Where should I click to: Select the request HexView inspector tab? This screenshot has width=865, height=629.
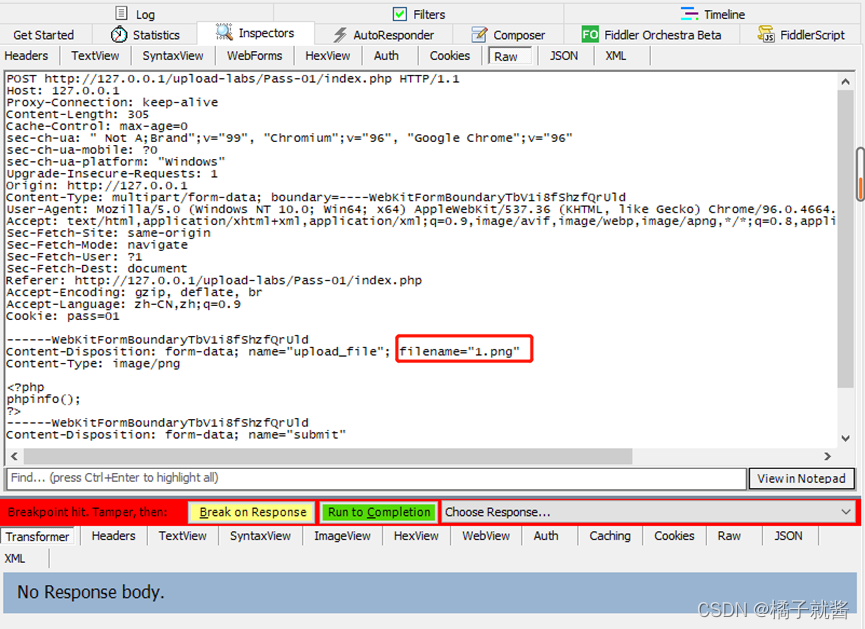pyautogui.click(x=328, y=56)
